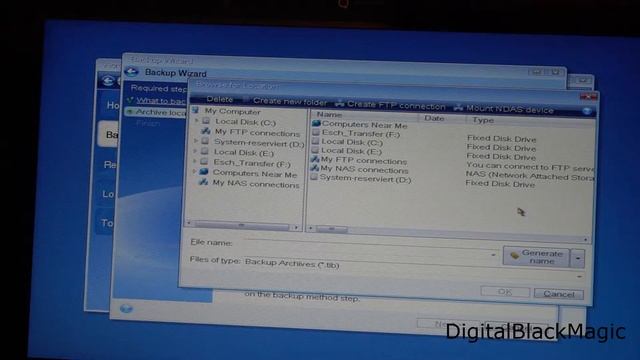Click My NAS connections icon in list
This screenshot has width=640, height=360.
coord(314,168)
